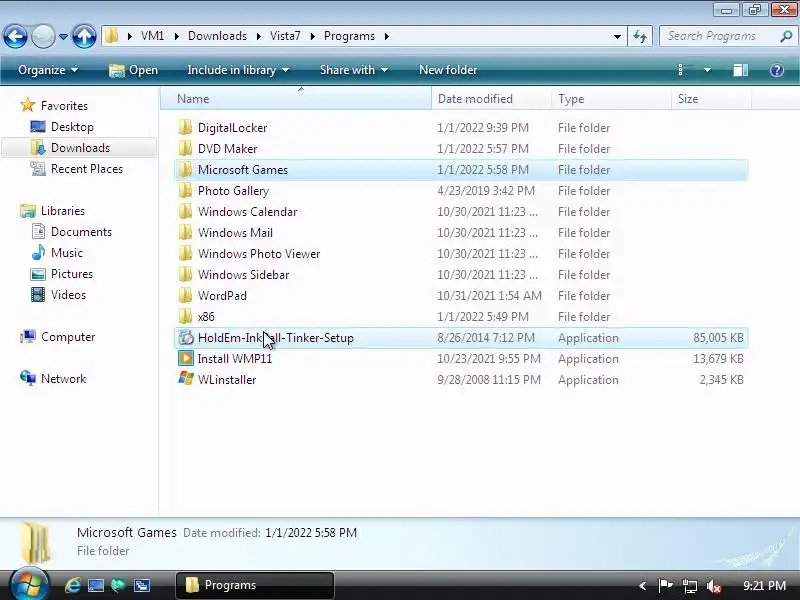Screen dimensions: 800x600
Task: Create a New folder
Action: pos(448,70)
